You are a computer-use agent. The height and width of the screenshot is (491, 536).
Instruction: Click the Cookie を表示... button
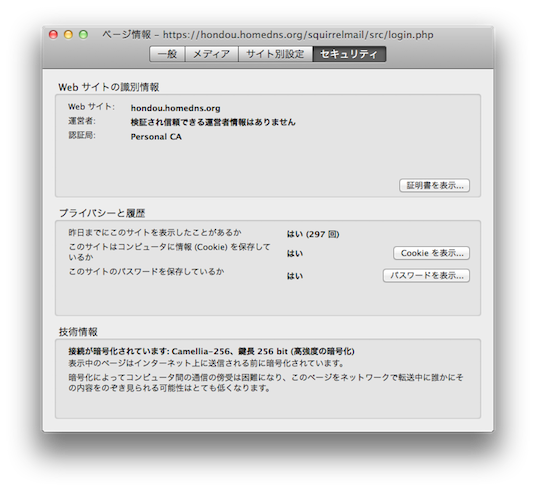tap(431, 253)
